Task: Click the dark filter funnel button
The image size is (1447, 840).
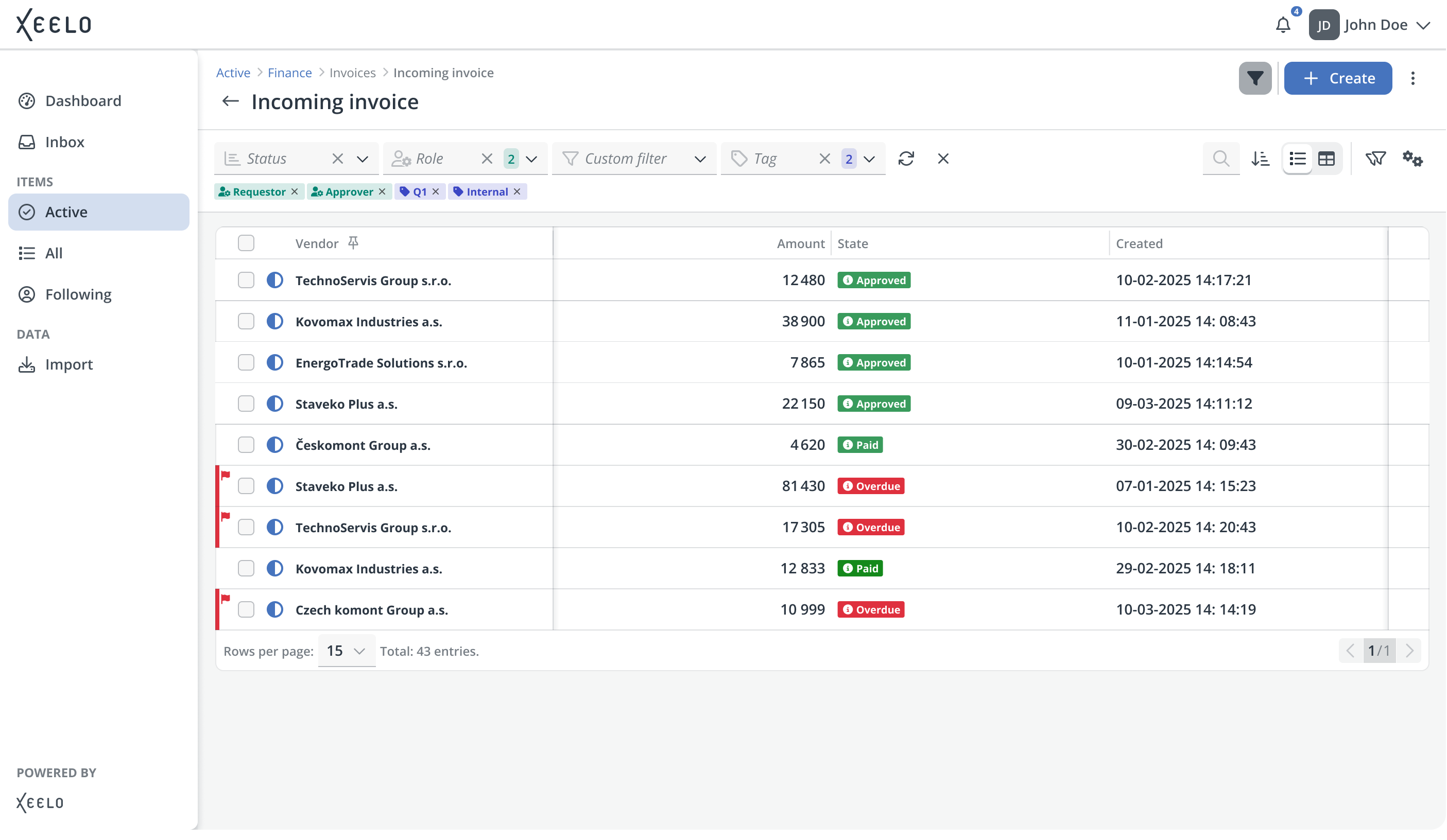Action: coord(1255,78)
